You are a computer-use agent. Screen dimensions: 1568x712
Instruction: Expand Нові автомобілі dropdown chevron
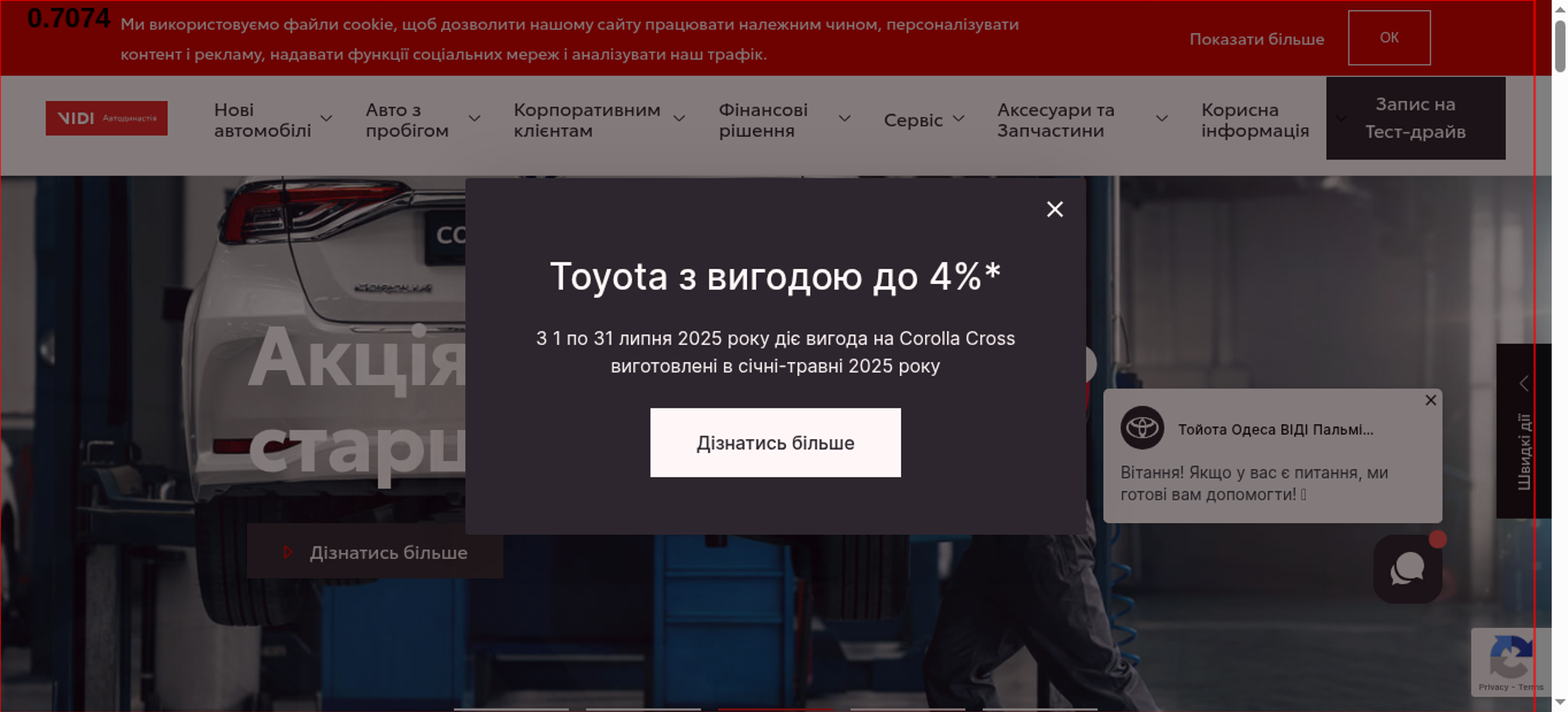327,119
